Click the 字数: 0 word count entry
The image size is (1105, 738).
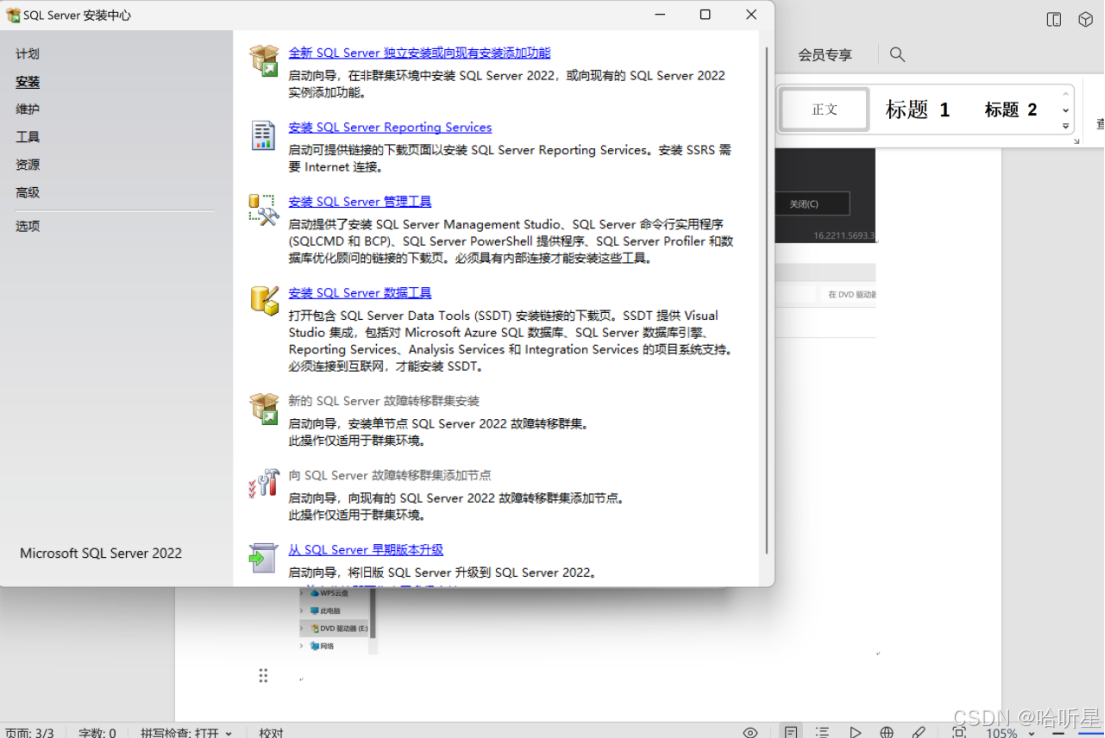(97, 733)
